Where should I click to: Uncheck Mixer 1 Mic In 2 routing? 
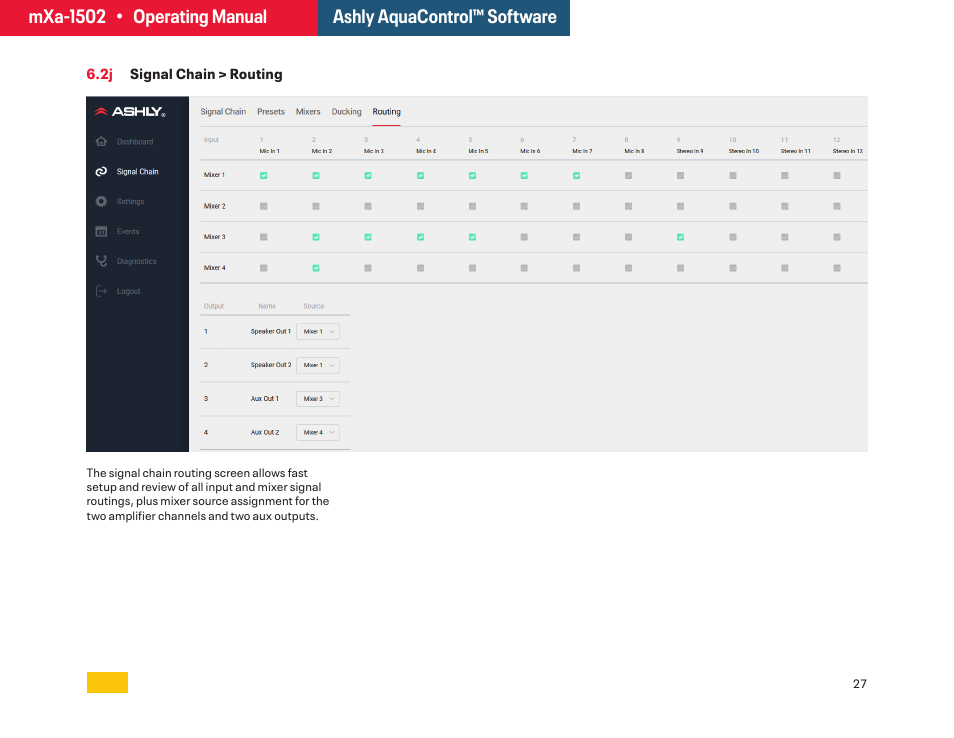click(316, 176)
